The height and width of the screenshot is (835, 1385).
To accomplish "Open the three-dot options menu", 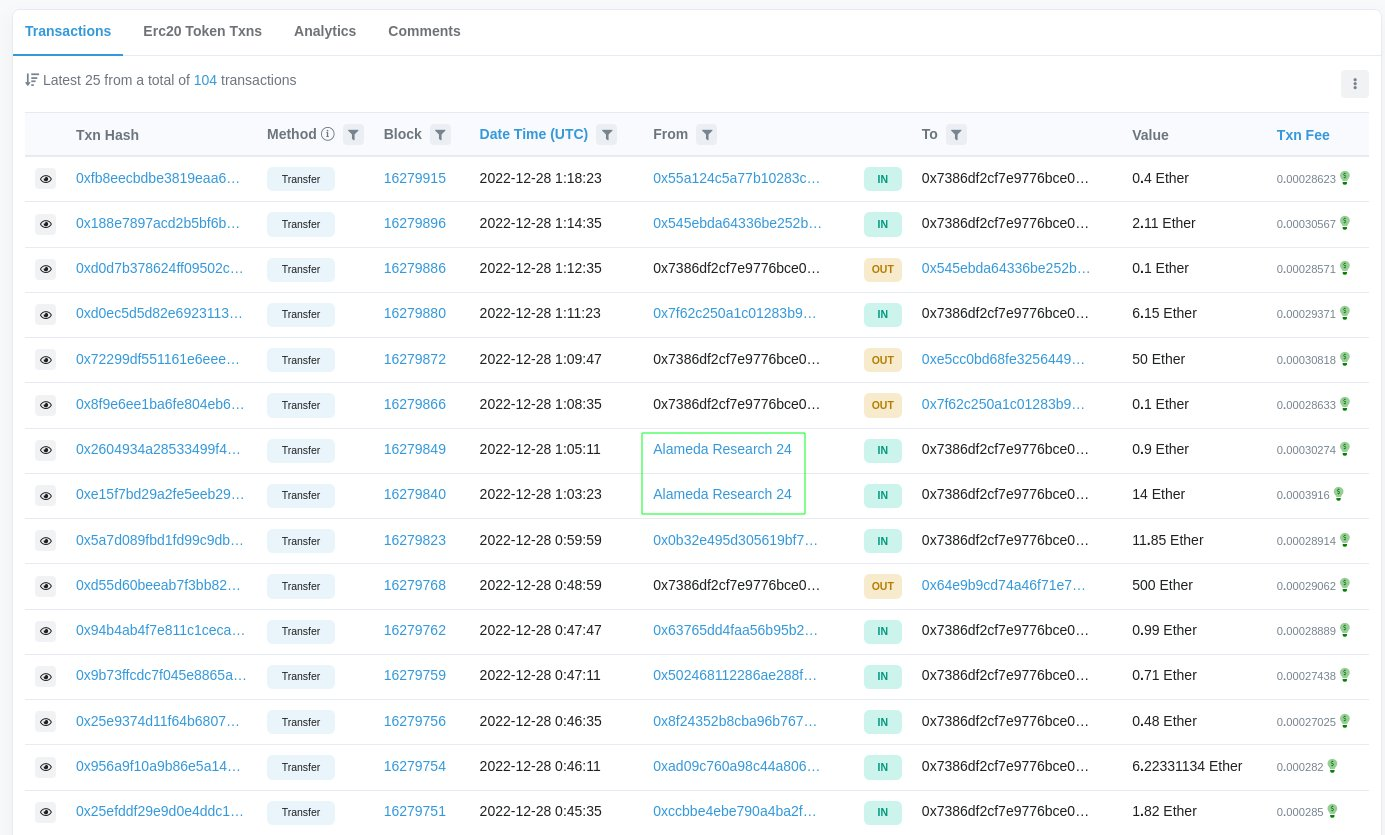I will pos(1355,84).
